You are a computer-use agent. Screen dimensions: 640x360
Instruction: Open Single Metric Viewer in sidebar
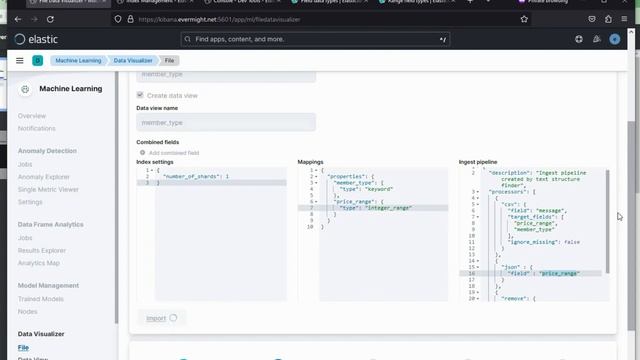point(48,190)
